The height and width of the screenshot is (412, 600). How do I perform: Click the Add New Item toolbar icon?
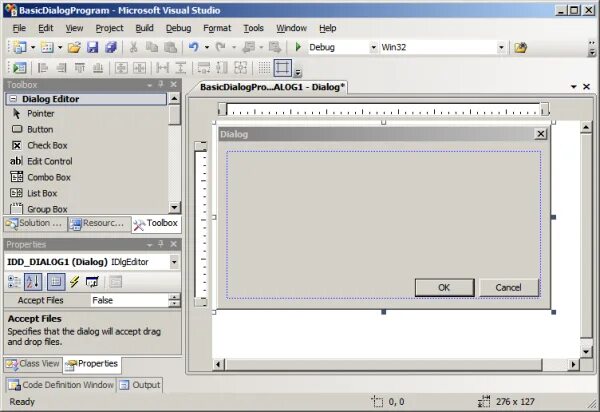[47, 47]
